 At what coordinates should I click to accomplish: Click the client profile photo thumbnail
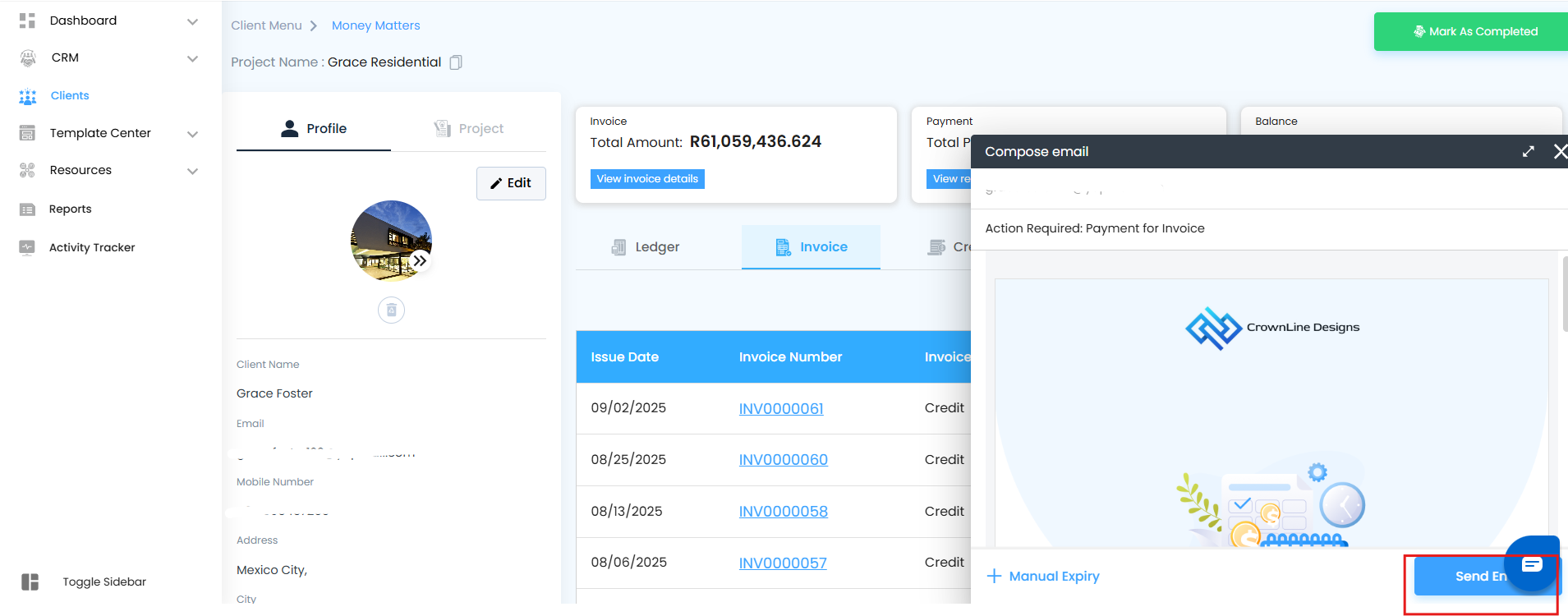391,241
